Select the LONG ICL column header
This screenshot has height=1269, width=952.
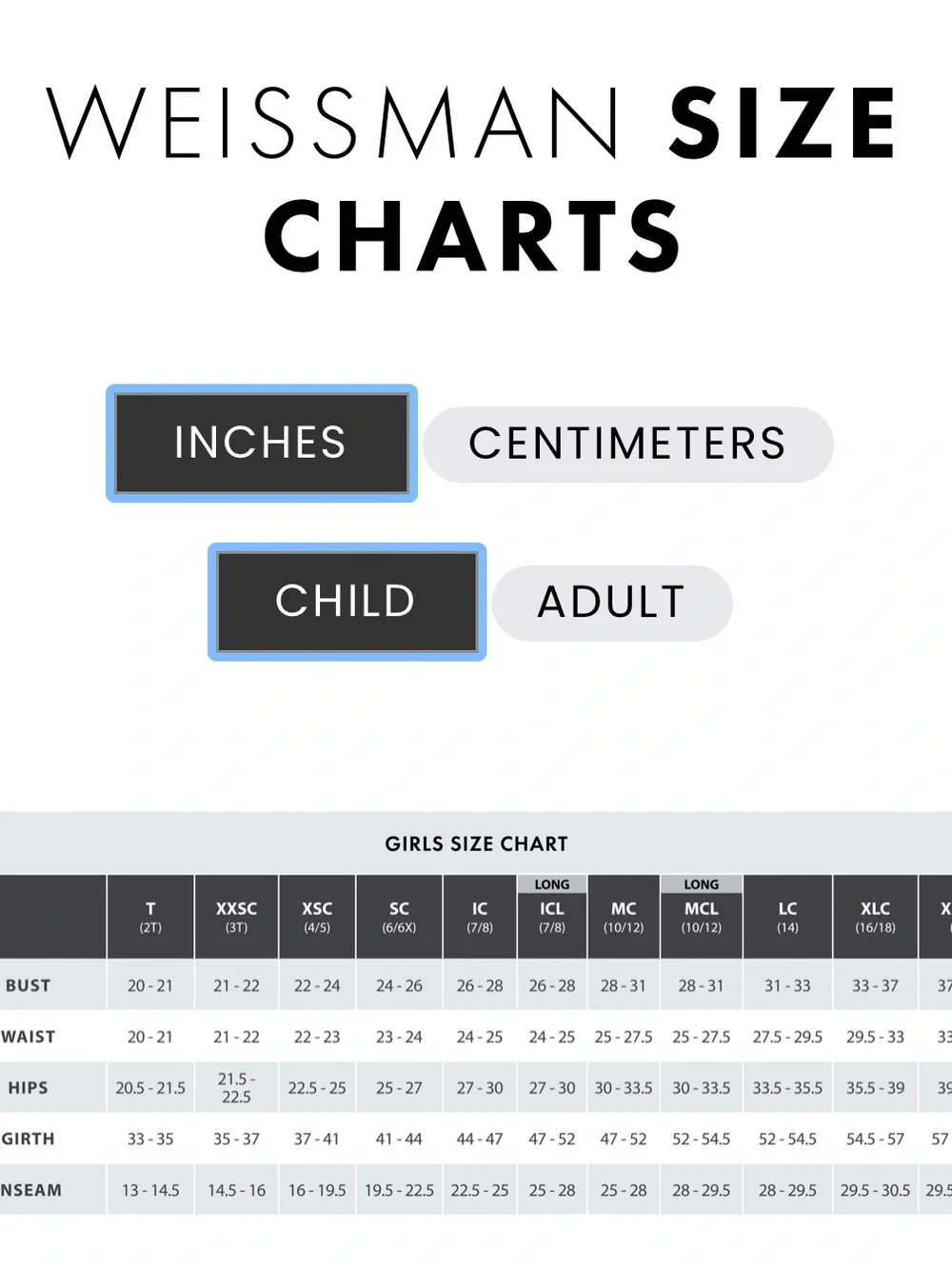[552, 917]
